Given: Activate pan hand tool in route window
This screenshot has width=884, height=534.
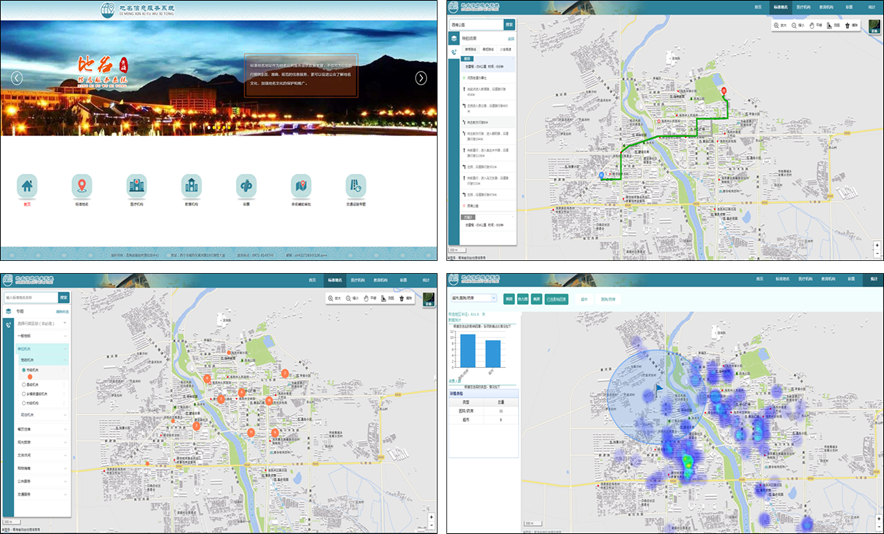Looking at the screenshot, I should coord(816,26).
